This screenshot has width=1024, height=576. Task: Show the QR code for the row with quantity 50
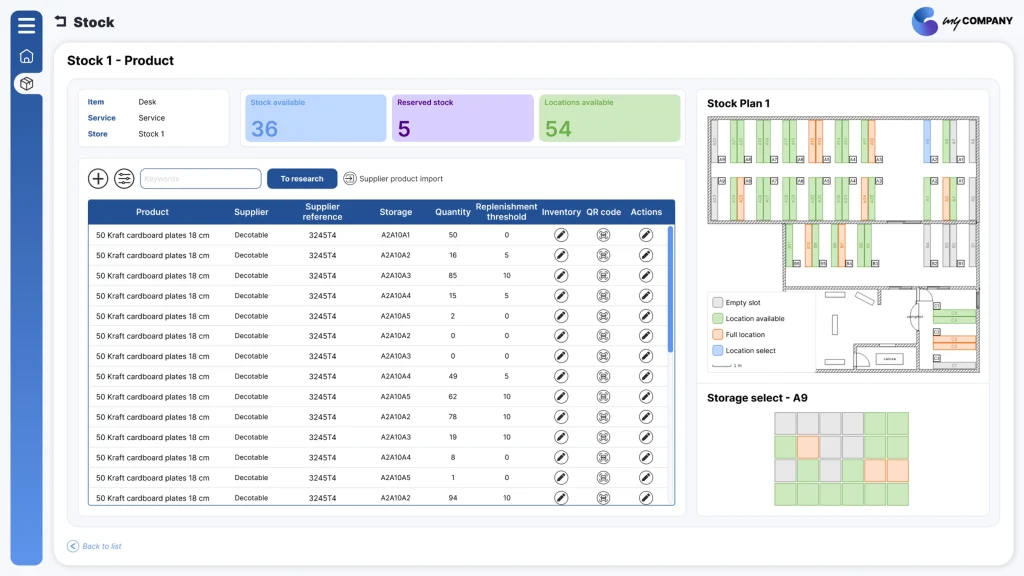point(603,235)
